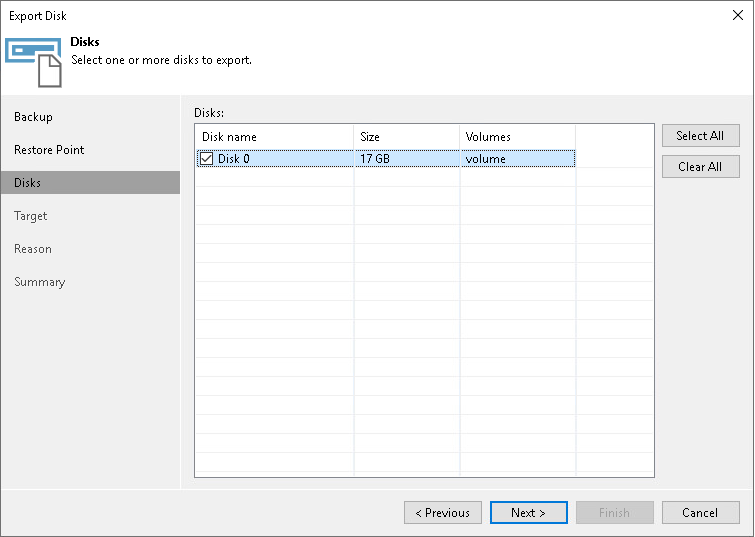Image resolution: width=755 pixels, height=537 pixels.
Task: Proceed with the Next button
Action: [529, 512]
